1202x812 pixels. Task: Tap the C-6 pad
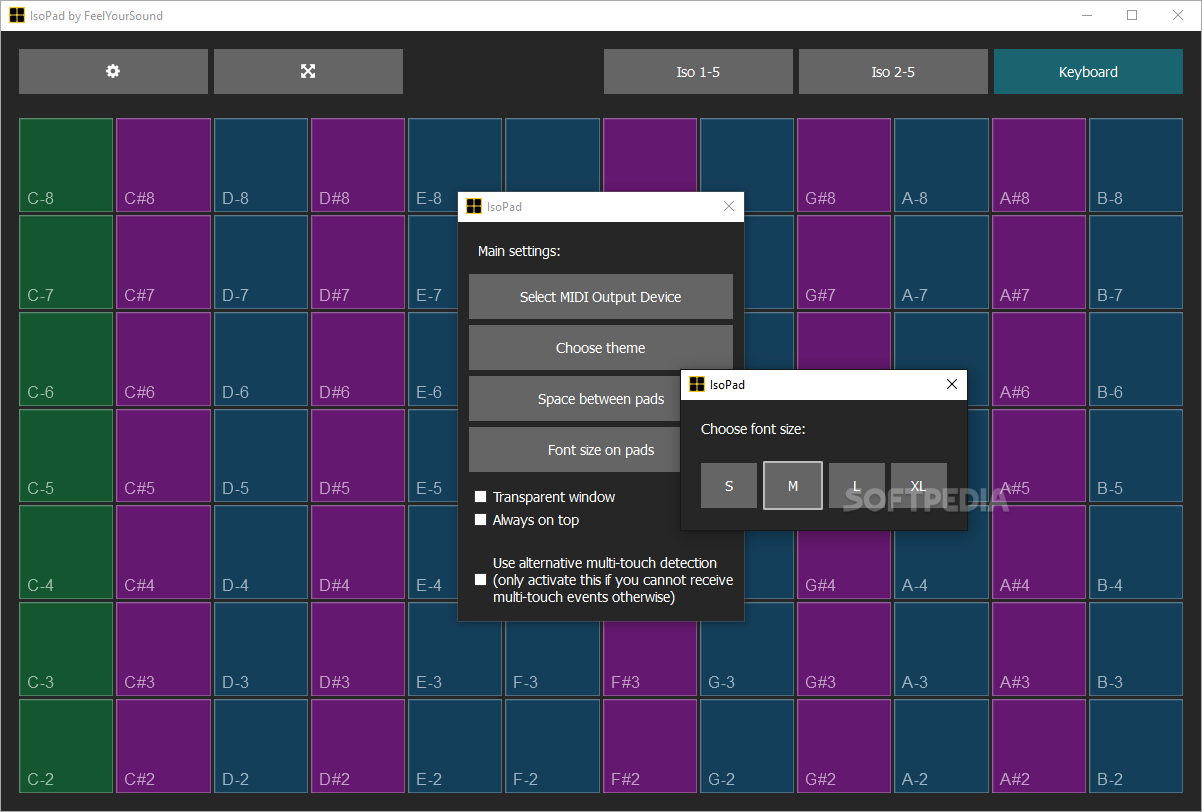pos(66,359)
